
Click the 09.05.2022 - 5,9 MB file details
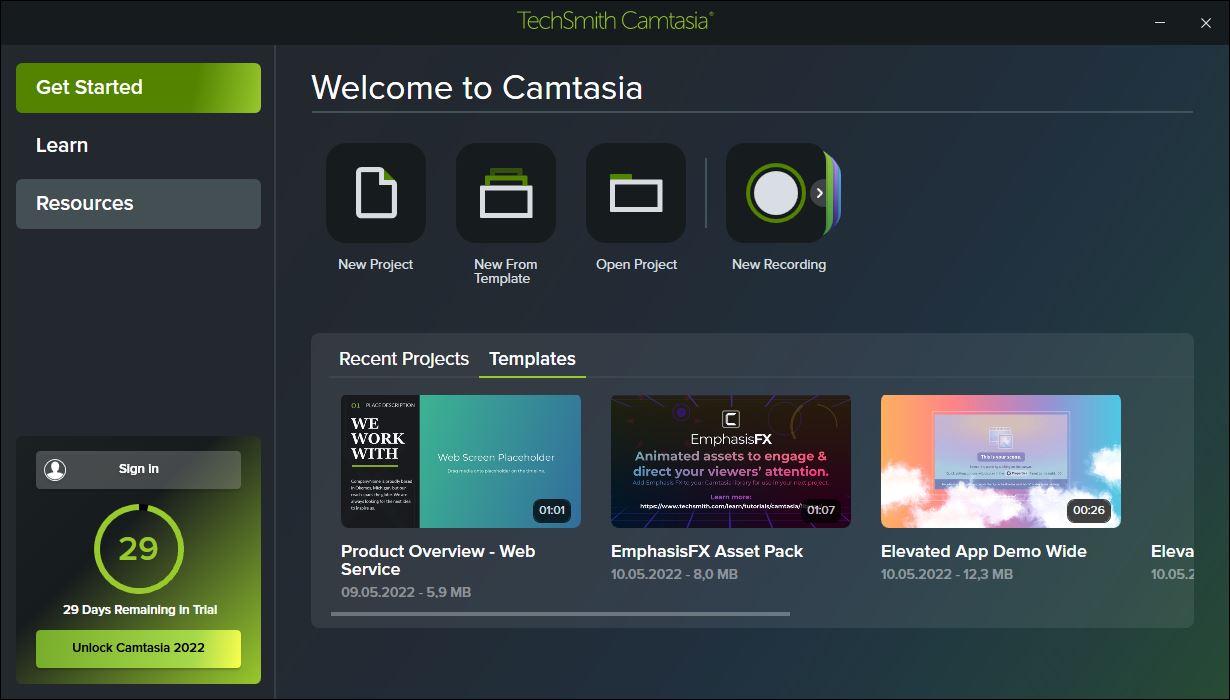[x=406, y=593]
